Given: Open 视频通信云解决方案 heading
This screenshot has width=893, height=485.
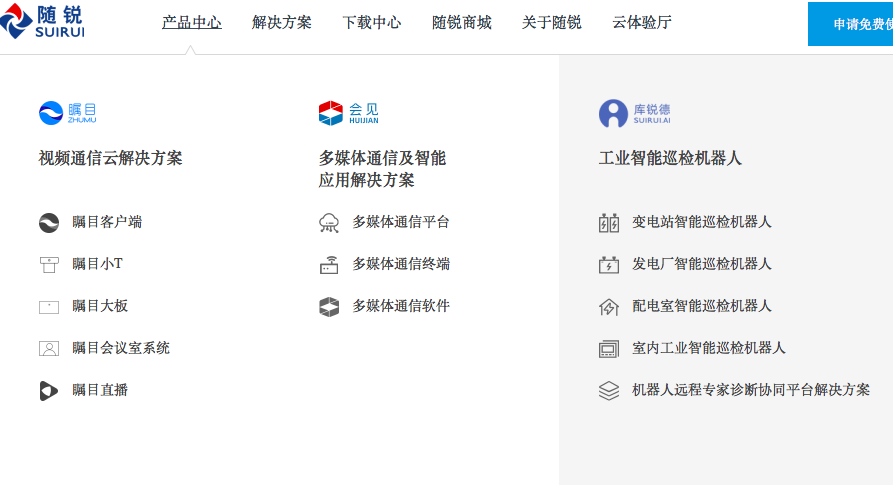Looking at the screenshot, I should 110,158.
